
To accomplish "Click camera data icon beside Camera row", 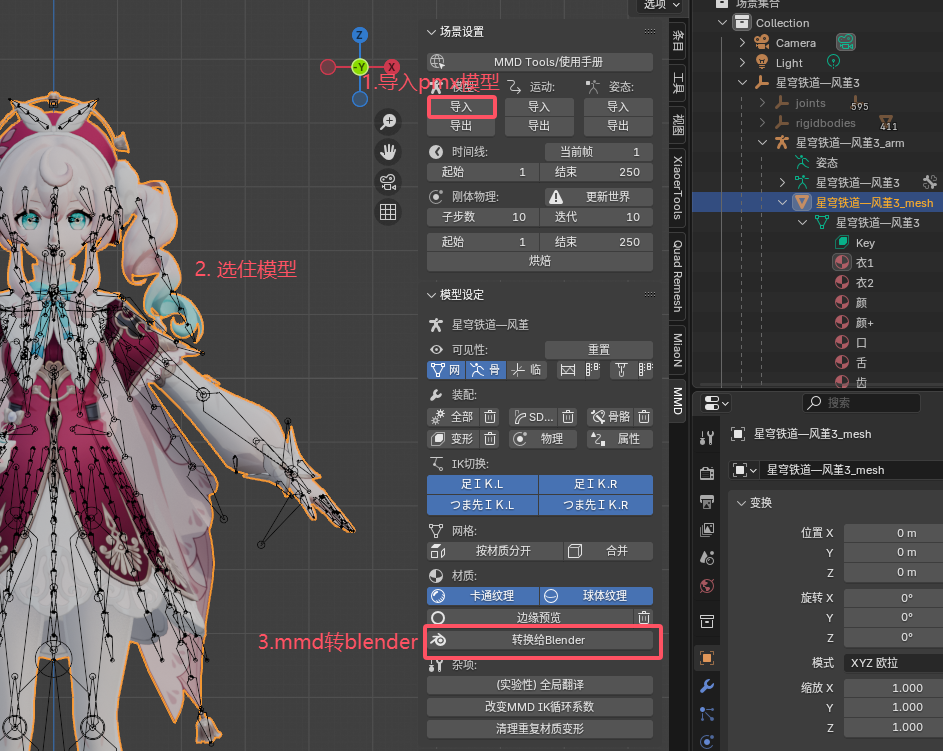I will 846,42.
